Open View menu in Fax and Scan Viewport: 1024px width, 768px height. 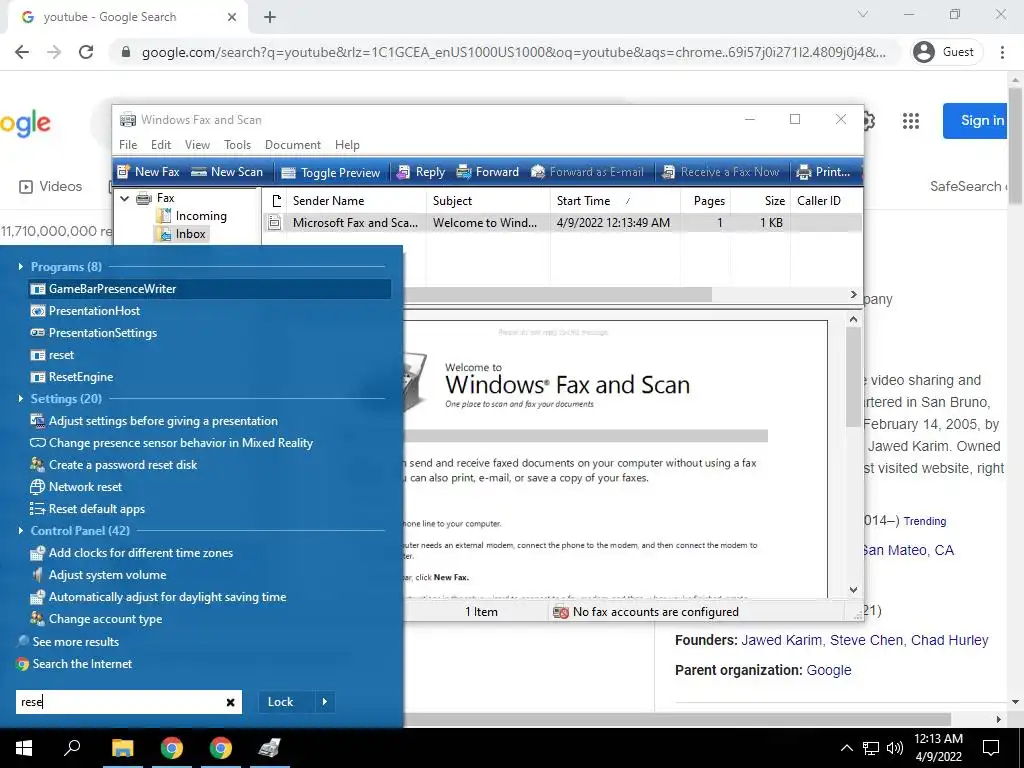pos(197,145)
